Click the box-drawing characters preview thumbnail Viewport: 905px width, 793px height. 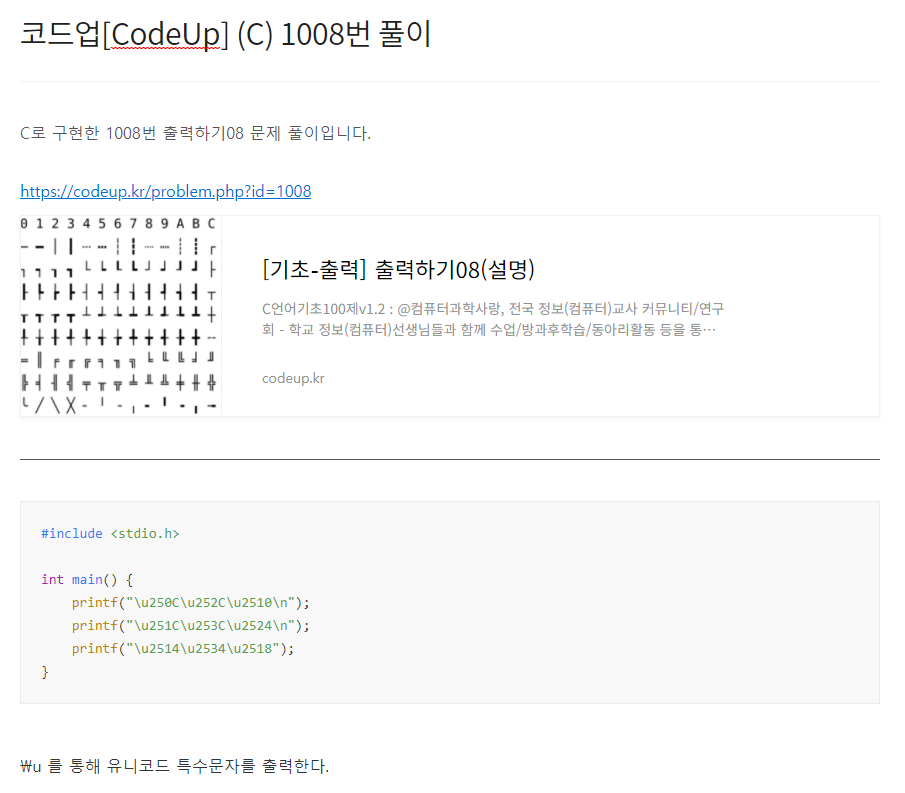[x=121, y=316]
